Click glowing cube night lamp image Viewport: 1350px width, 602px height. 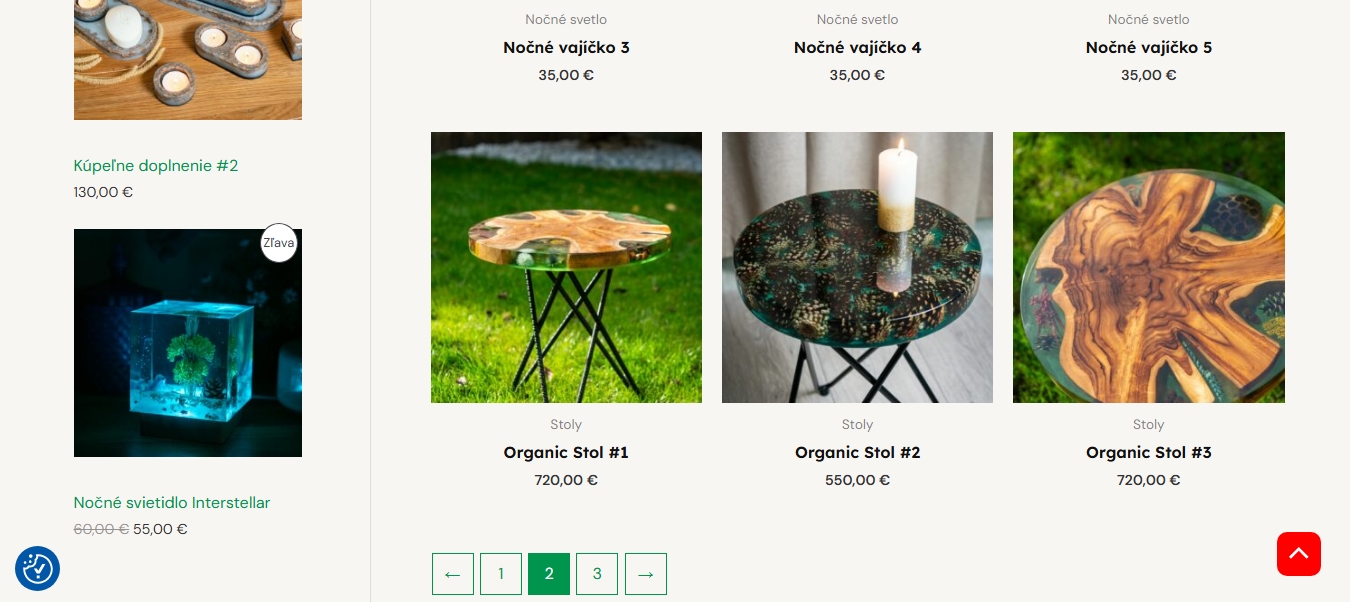[x=188, y=343]
